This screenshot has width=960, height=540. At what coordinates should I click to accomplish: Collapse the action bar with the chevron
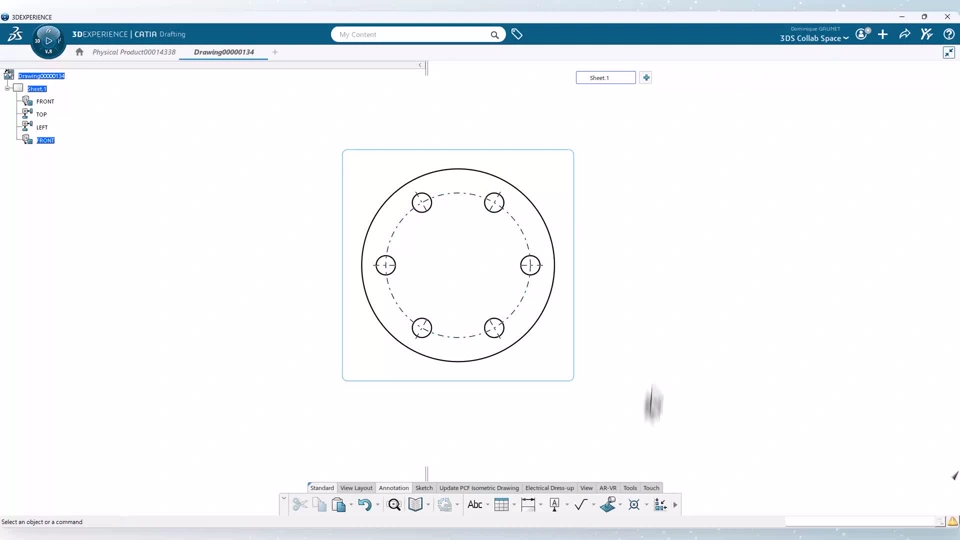[x=284, y=498]
